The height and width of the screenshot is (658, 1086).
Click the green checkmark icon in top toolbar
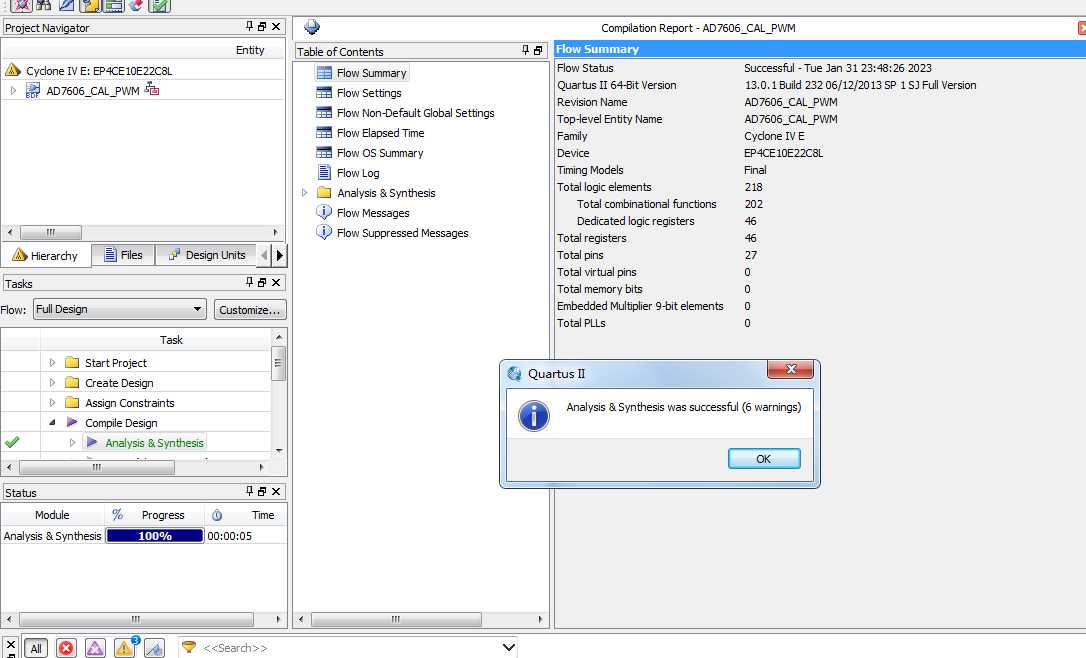pos(159,6)
